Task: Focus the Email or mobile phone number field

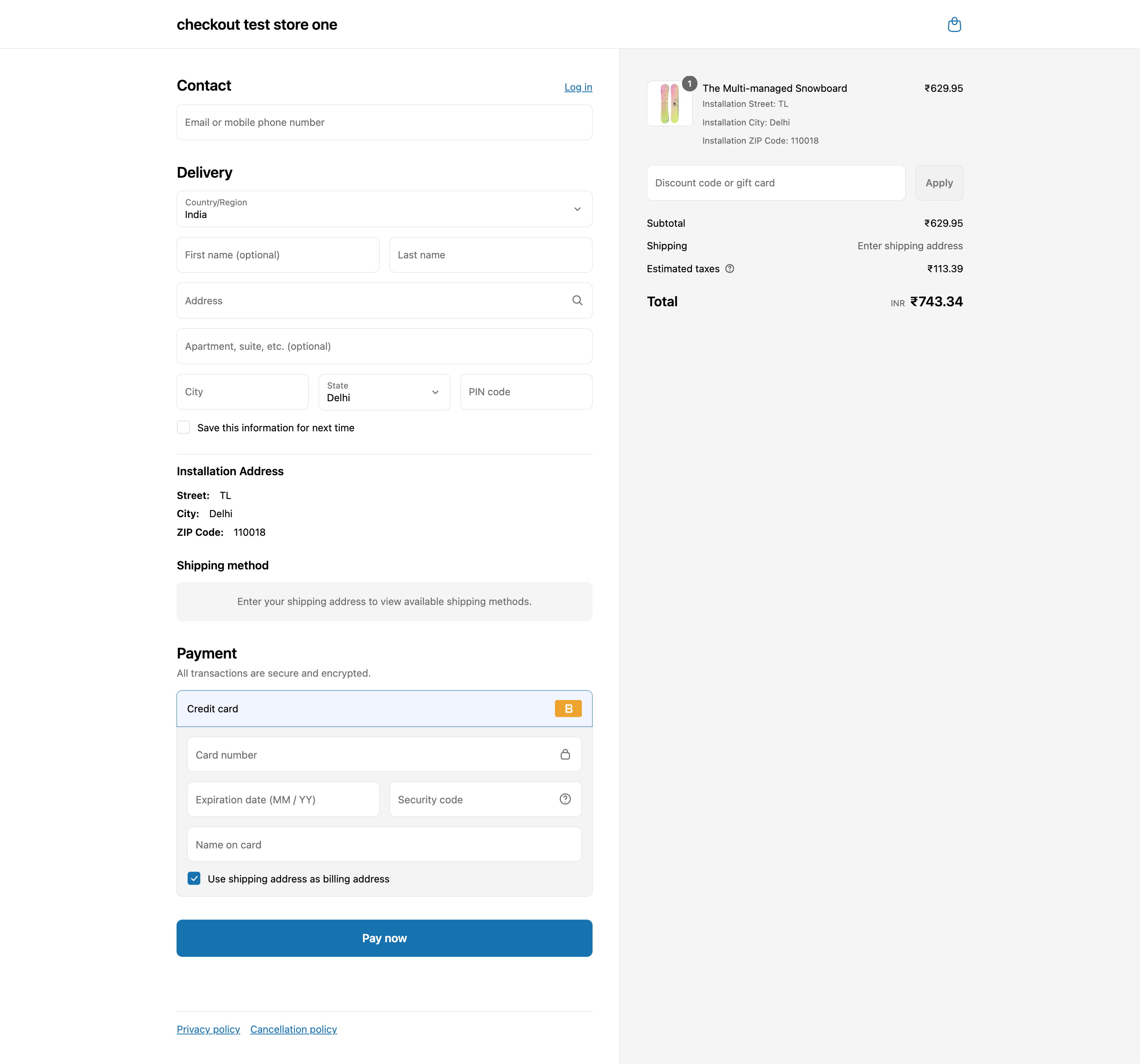Action: (x=384, y=122)
